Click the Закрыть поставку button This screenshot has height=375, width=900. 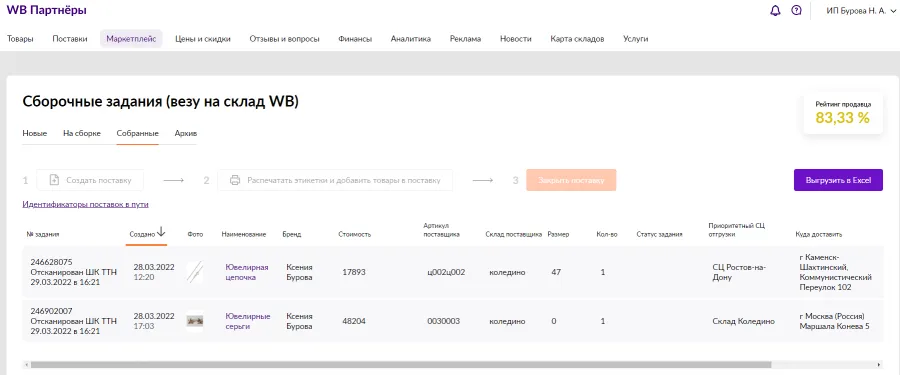click(571, 180)
